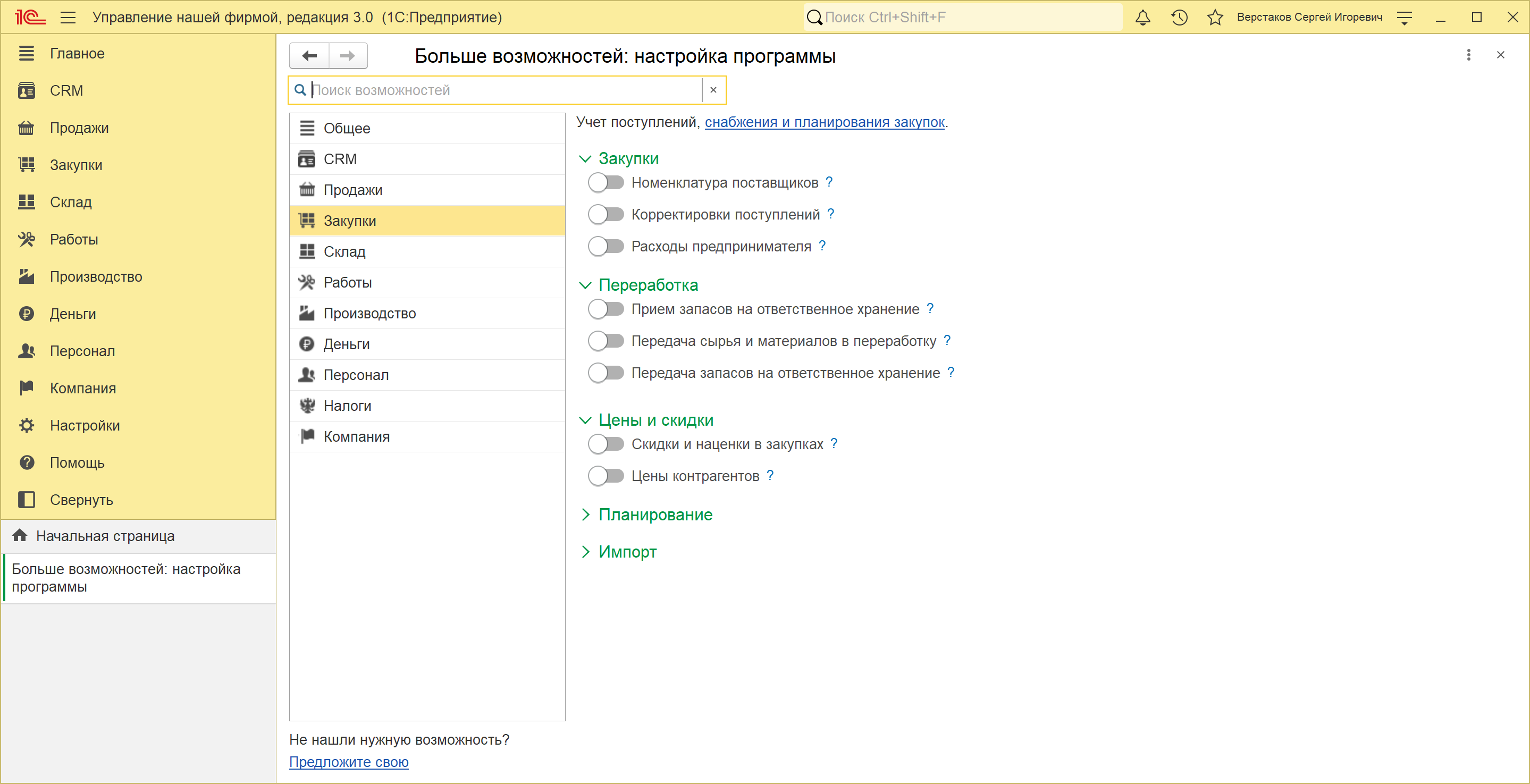Click help icon for Цены контрагентов
This screenshot has height=784, width=1530.
(770, 475)
